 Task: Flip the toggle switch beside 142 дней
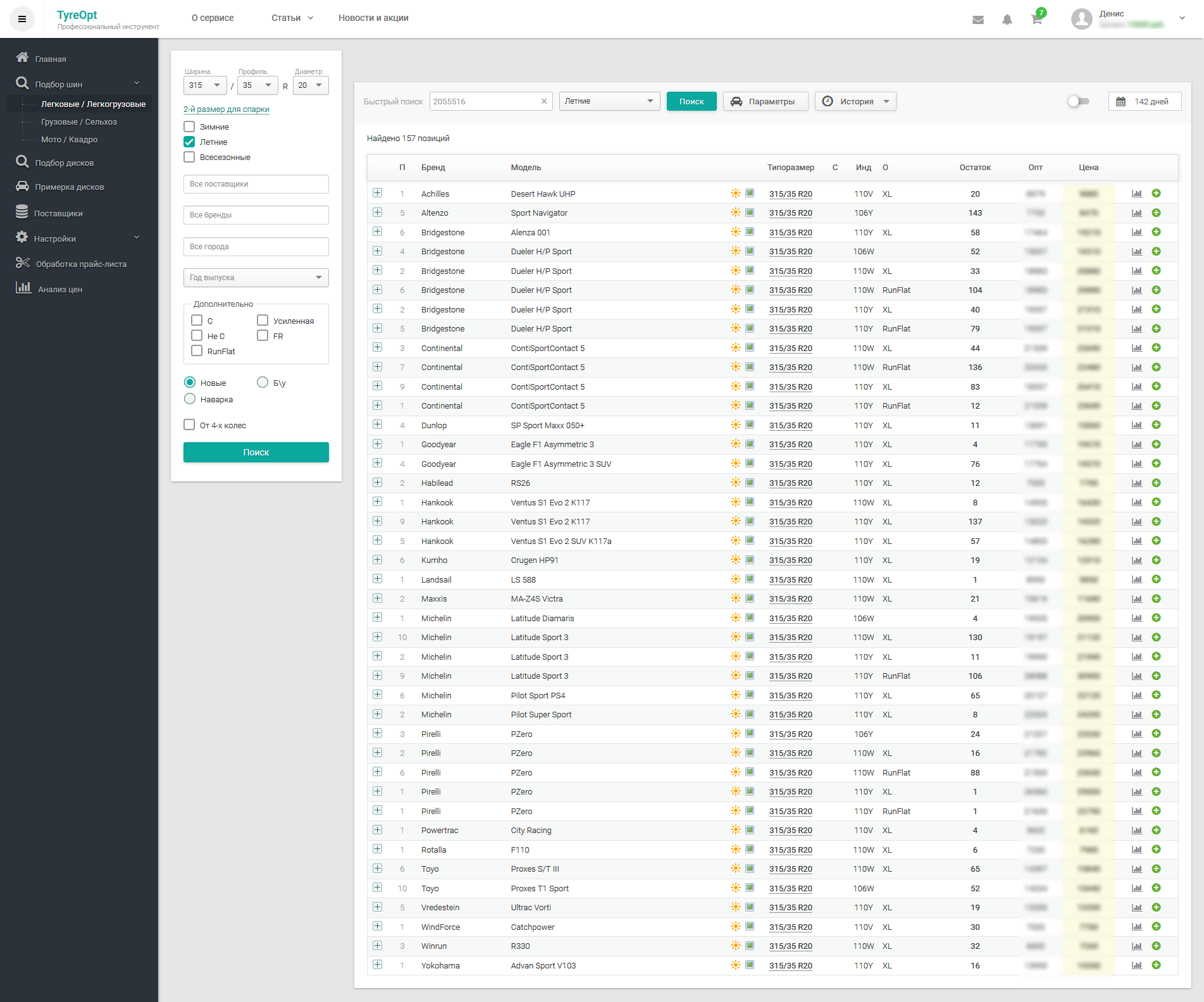coord(1078,101)
